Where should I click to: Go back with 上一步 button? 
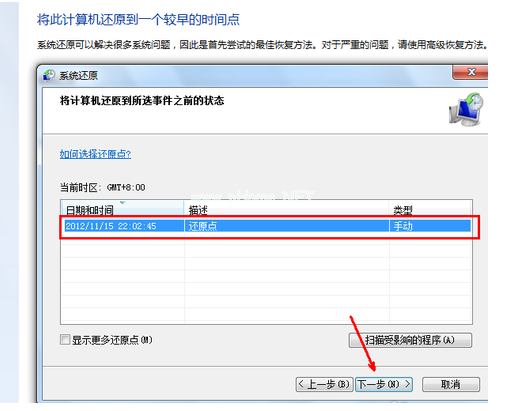[x=324, y=384]
